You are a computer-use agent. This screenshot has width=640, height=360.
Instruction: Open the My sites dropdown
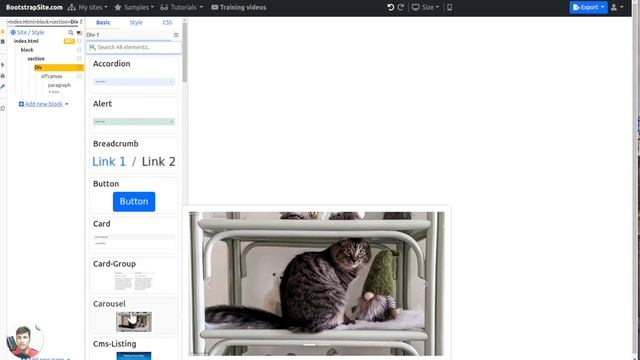coord(88,7)
